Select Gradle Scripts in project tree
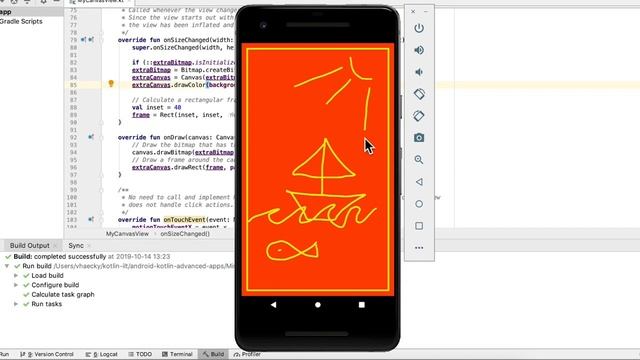This screenshot has width=640, height=360. (x=21, y=21)
